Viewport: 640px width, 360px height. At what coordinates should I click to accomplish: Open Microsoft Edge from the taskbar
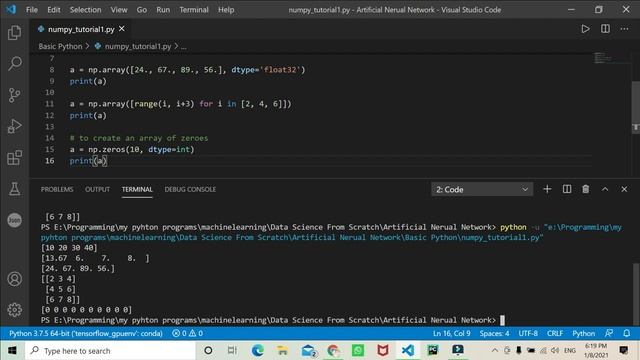(x=258, y=351)
